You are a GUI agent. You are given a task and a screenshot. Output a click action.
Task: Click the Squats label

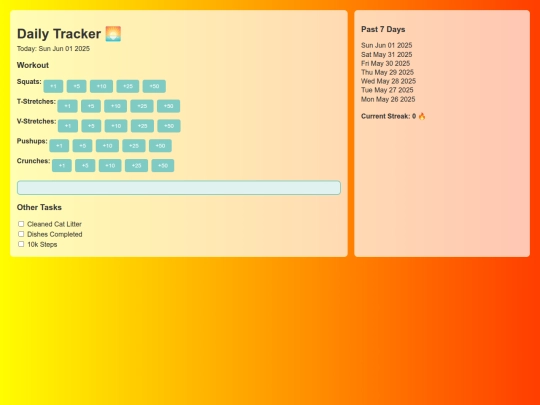click(29, 82)
